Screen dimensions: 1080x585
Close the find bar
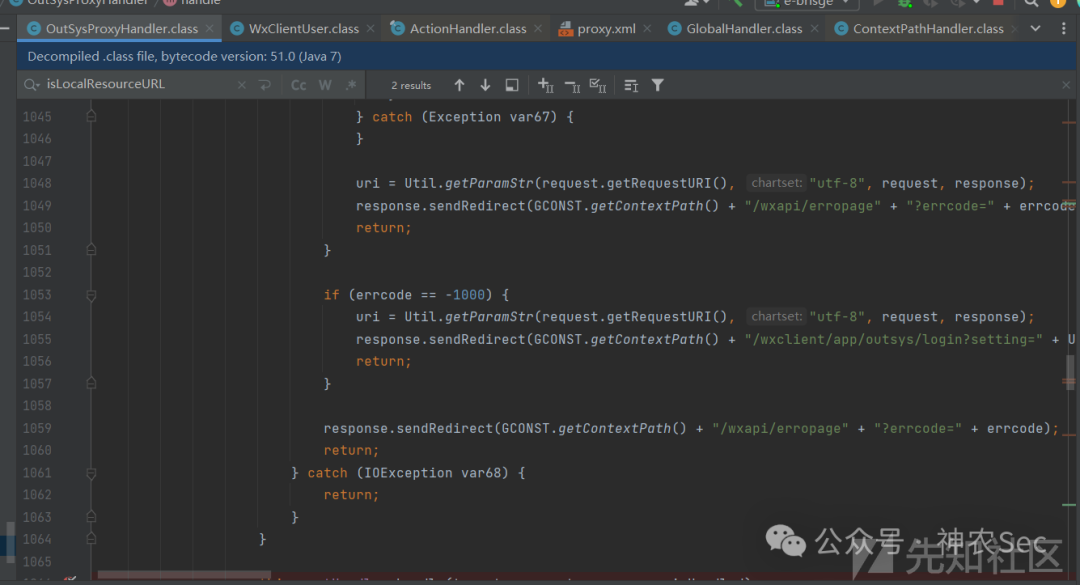[x=1066, y=85]
